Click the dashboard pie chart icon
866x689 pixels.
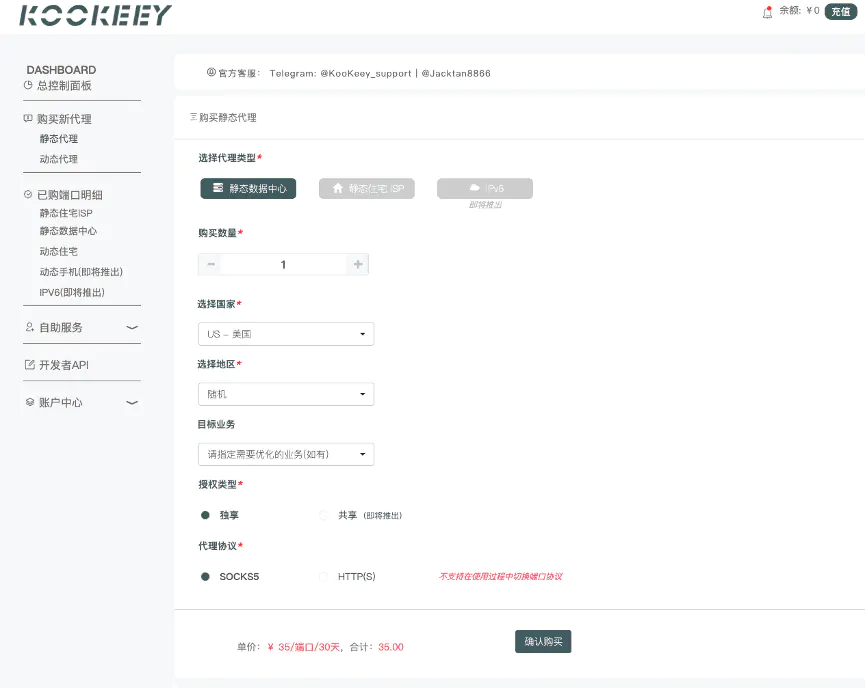[28, 85]
